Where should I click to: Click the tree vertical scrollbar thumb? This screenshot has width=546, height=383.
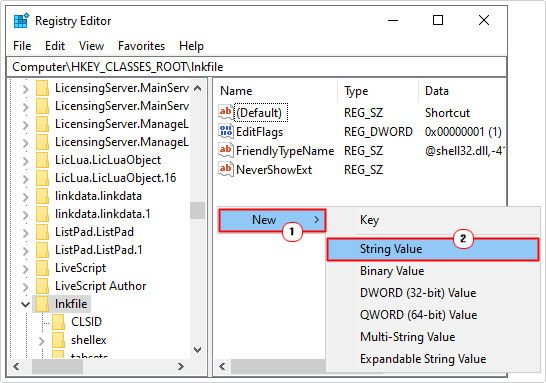point(197,210)
